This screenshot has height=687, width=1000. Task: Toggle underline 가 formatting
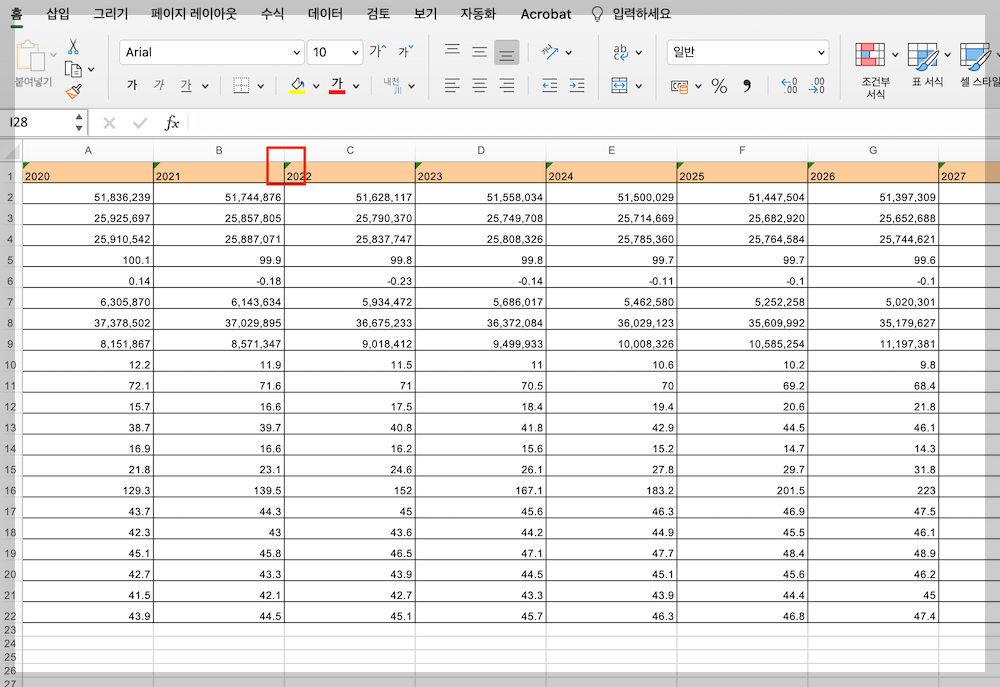tap(186, 85)
